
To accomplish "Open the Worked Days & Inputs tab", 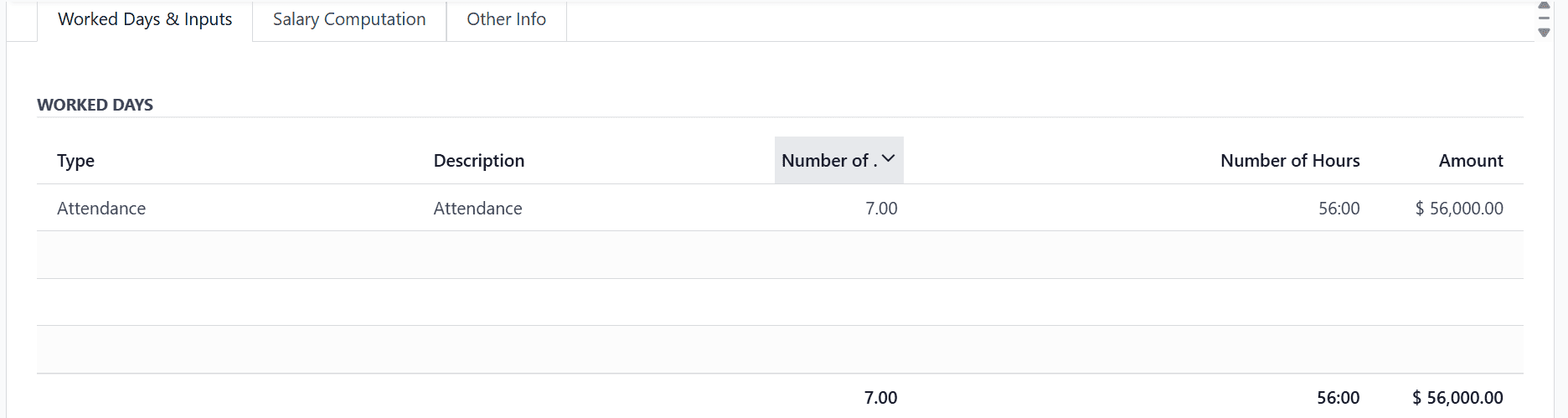I will click(x=145, y=19).
